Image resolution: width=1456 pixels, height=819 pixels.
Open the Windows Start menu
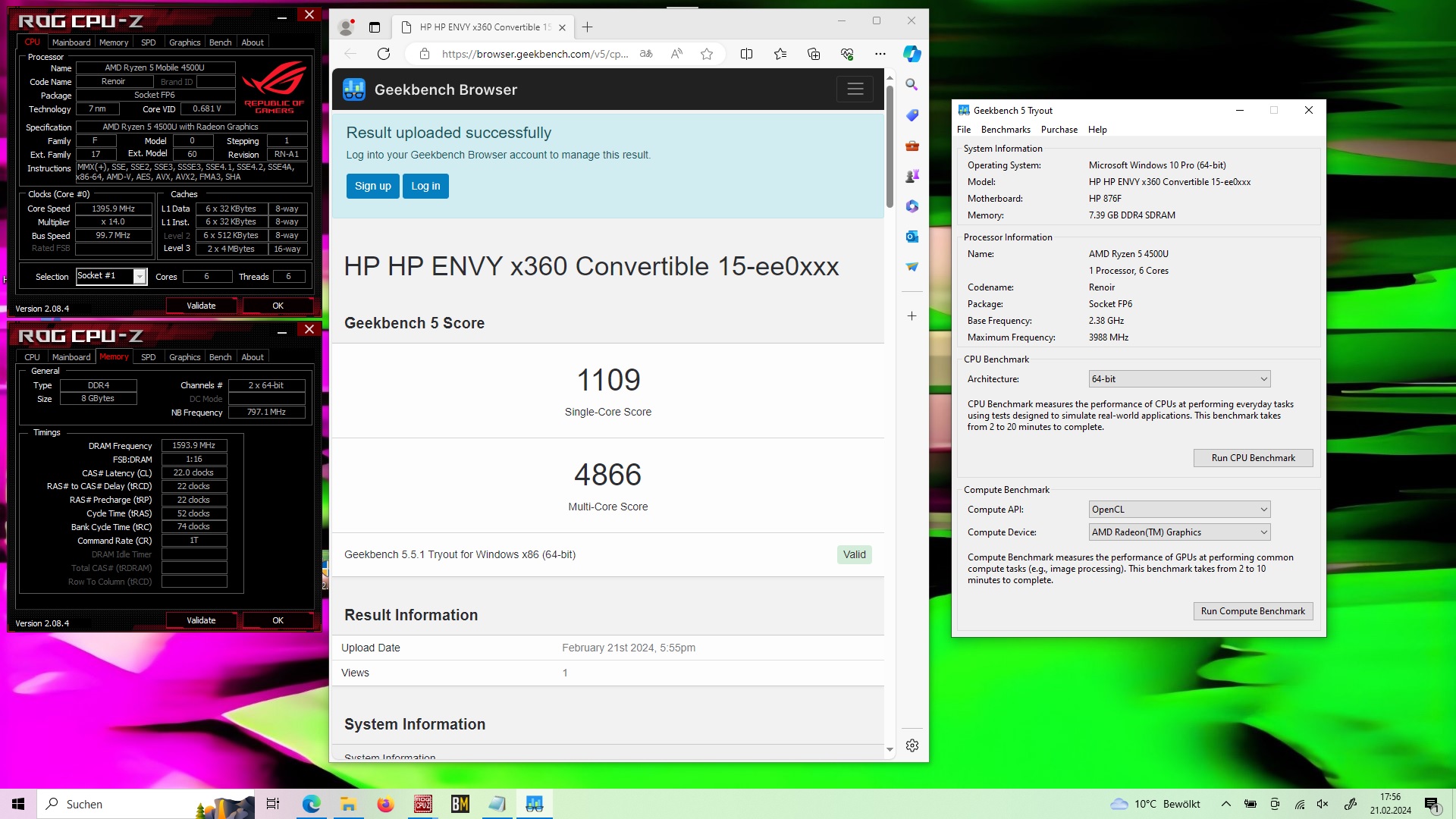click(18, 804)
